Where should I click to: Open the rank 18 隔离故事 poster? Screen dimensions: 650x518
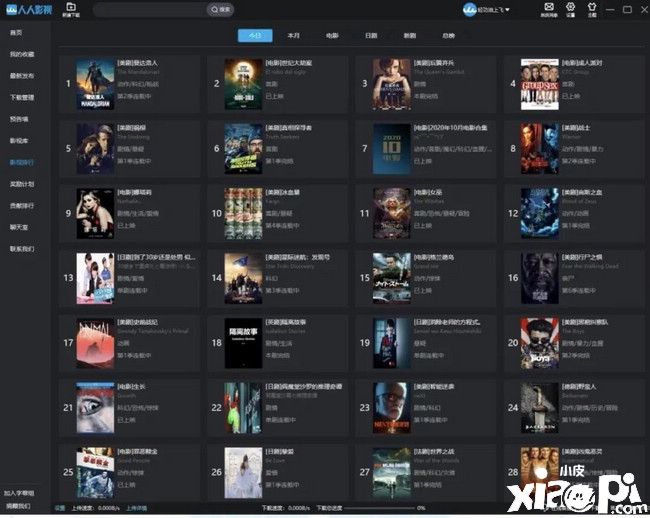pyautogui.click(x=243, y=343)
